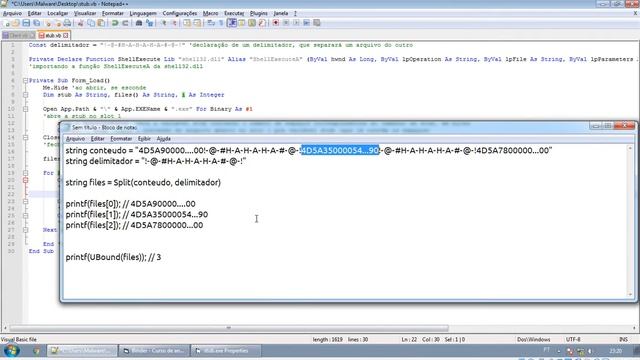Open the Windows Start button

11,351
